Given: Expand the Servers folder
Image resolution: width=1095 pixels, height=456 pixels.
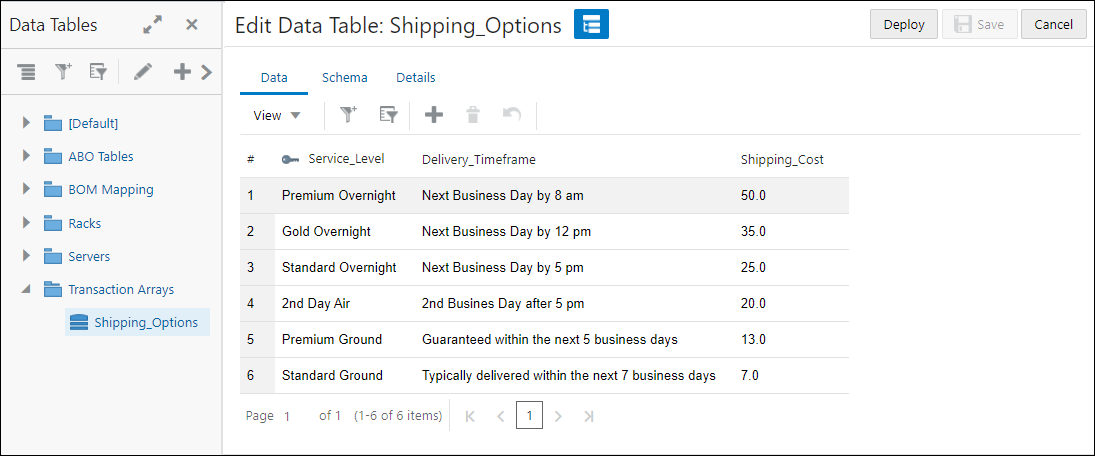Looking at the screenshot, I should click(27, 256).
